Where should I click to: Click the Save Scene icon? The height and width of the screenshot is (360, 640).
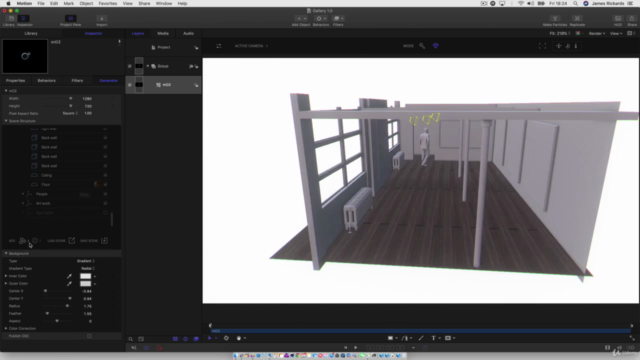[x=104, y=240]
